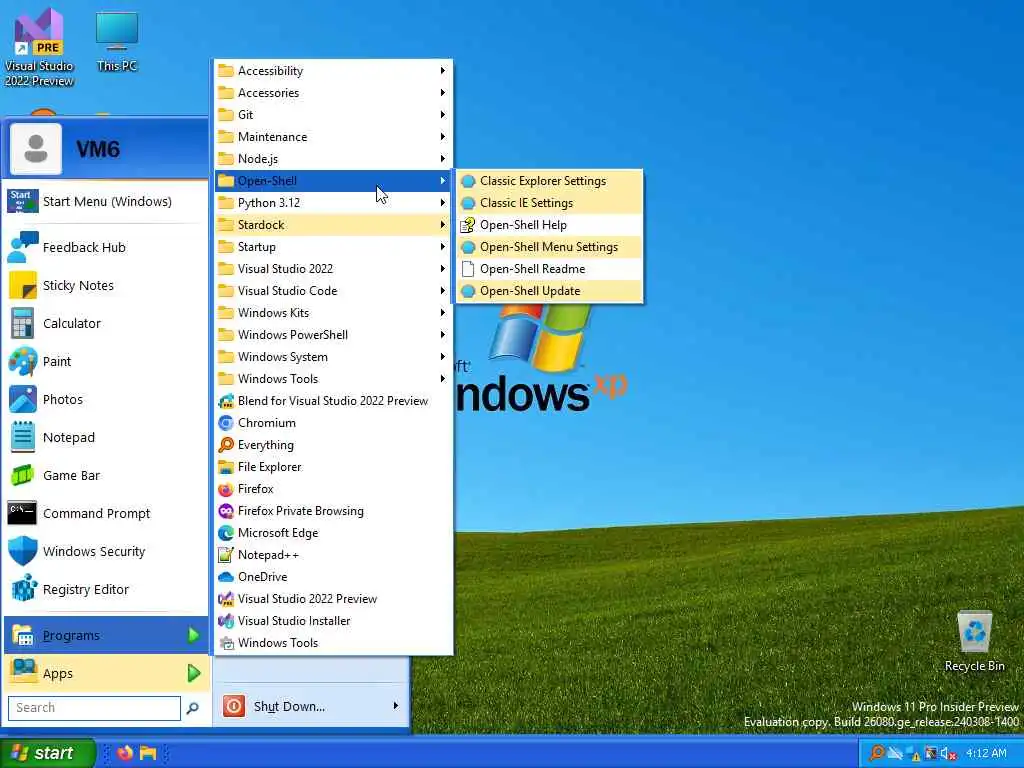Click the muted volume tray icon
This screenshot has width=1024, height=768.
coord(948,754)
